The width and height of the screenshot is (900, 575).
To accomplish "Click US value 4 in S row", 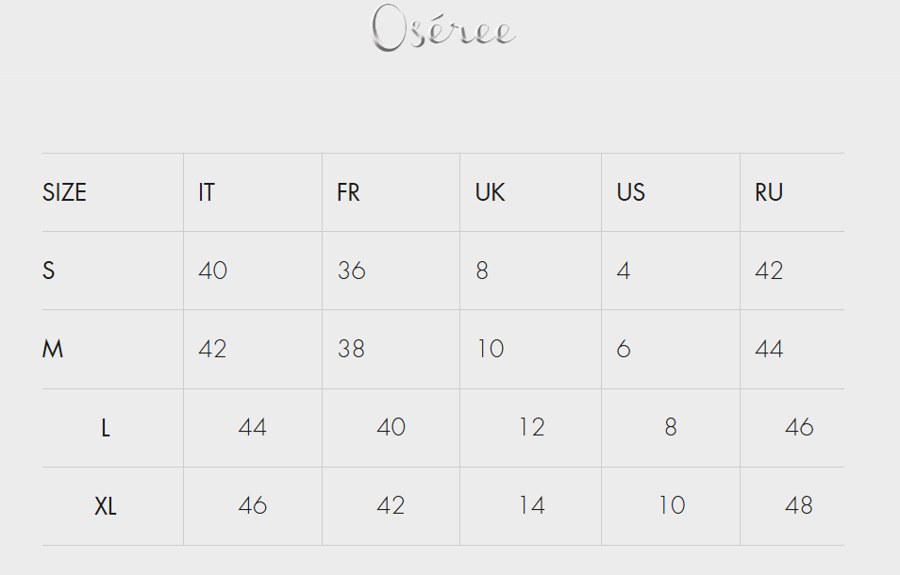I will point(623,270).
